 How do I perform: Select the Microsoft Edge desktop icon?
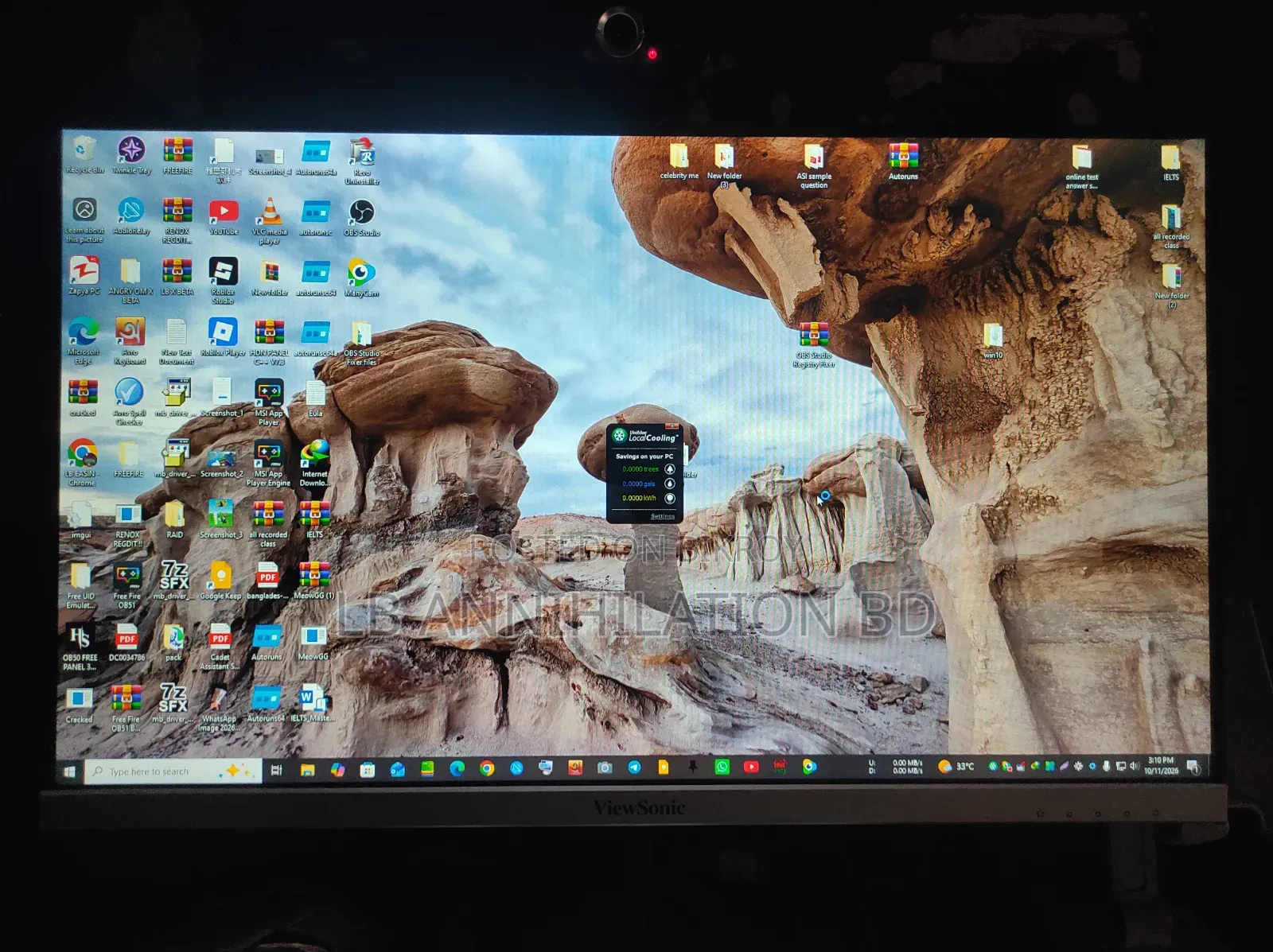click(83, 340)
